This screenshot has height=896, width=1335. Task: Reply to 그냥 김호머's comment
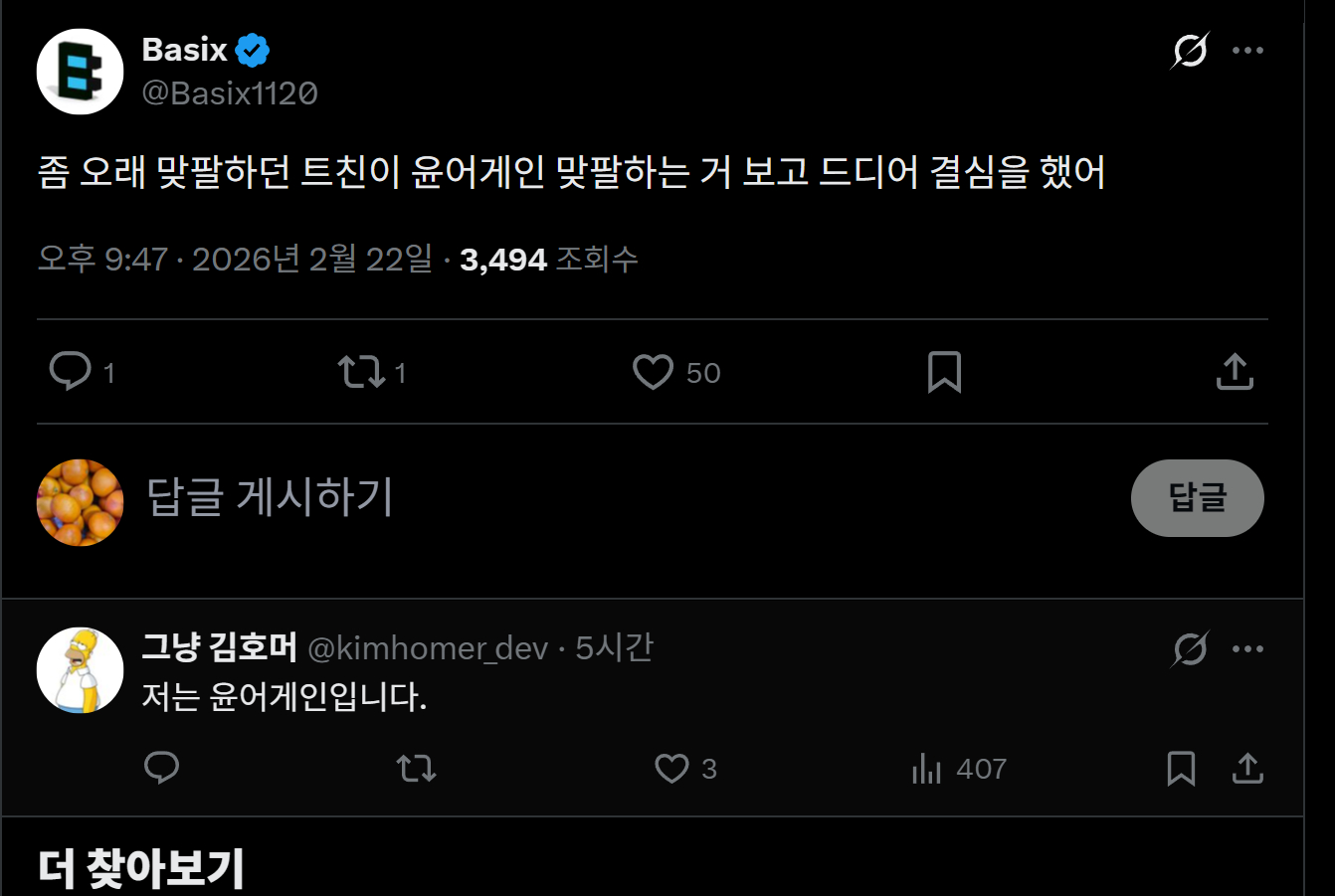click(x=161, y=768)
